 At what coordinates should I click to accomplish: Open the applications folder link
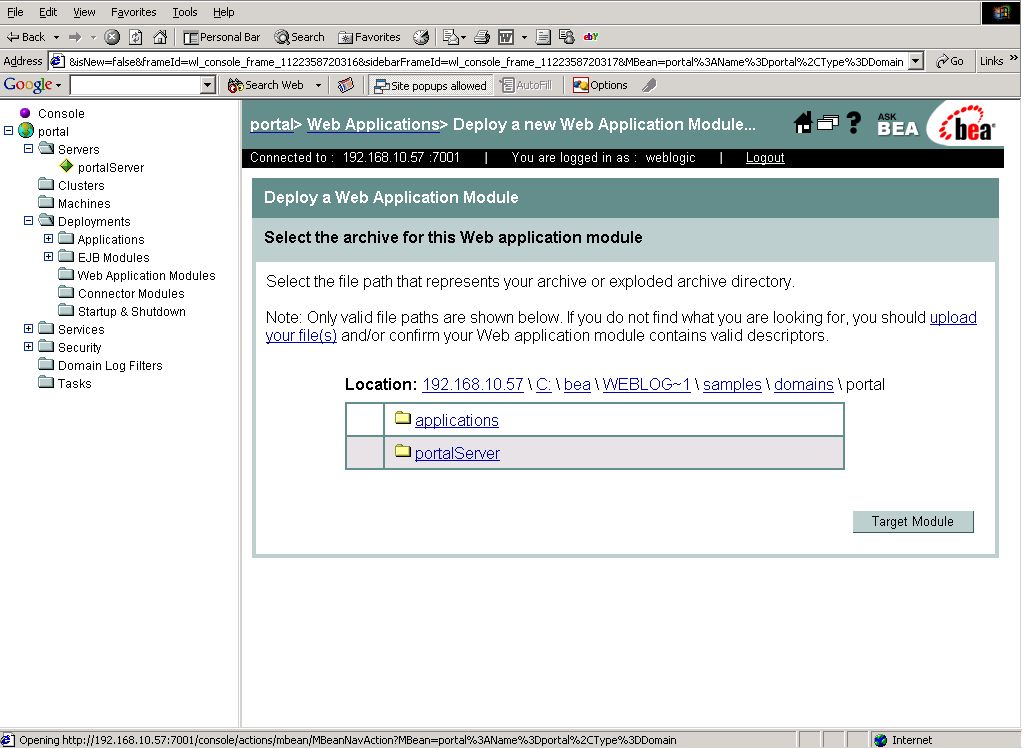tap(456, 421)
